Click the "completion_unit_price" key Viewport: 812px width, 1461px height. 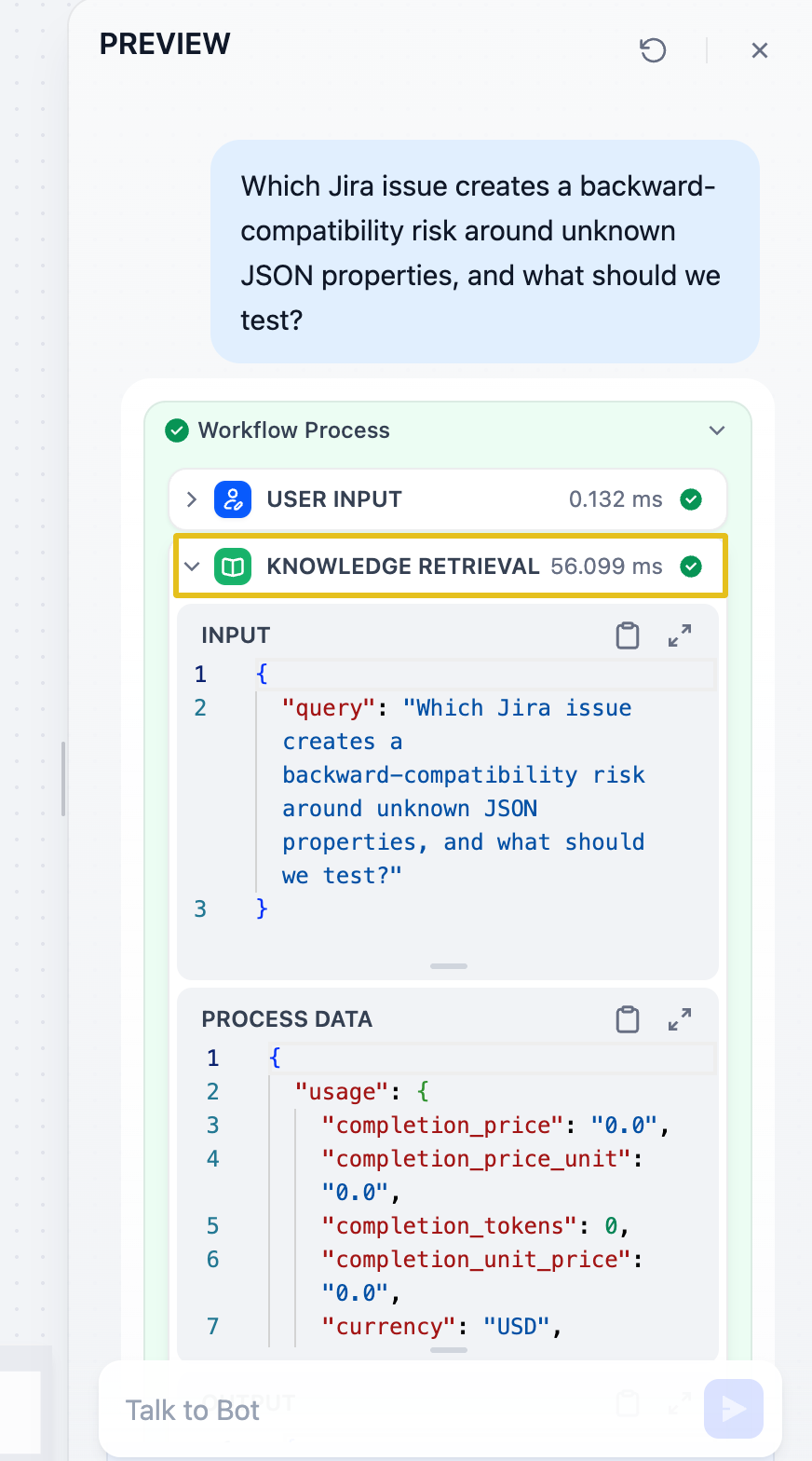coord(477,1260)
